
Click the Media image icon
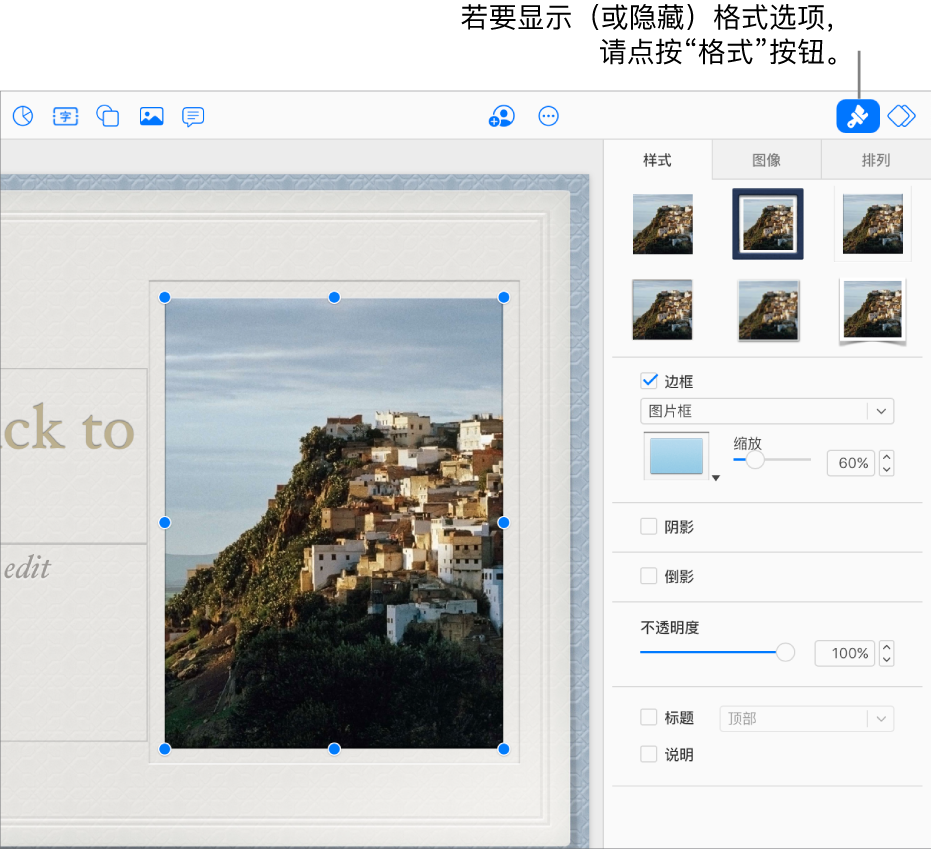pyautogui.click(x=151, y=116)
